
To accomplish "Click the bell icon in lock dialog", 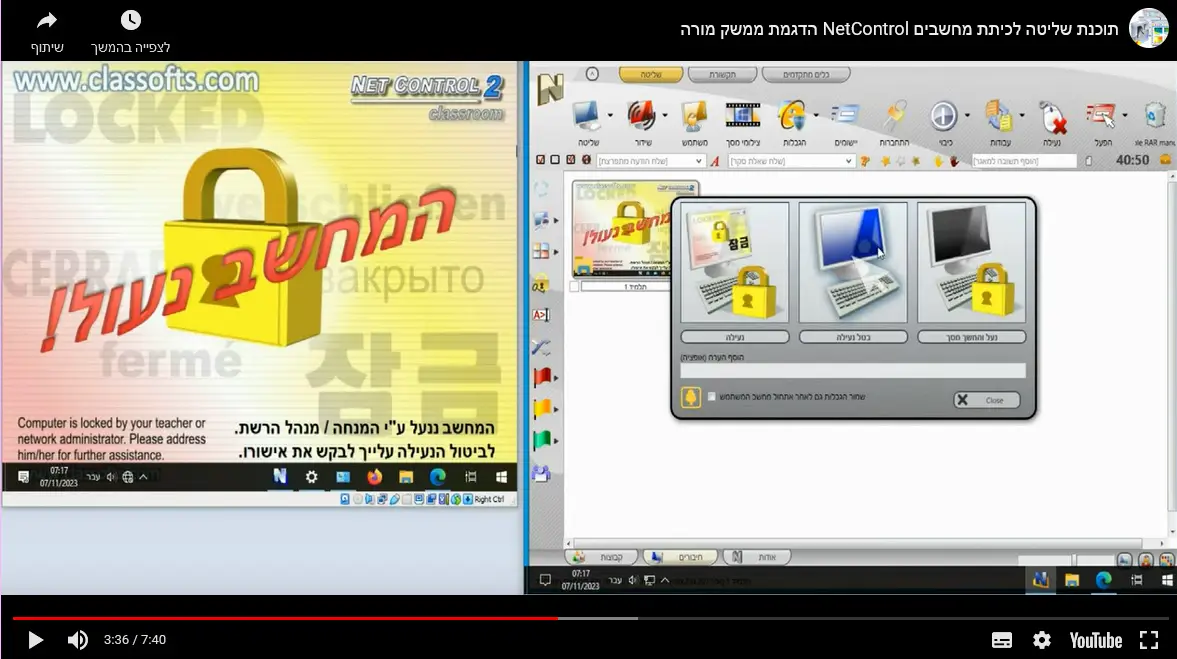I will (690, 398).
